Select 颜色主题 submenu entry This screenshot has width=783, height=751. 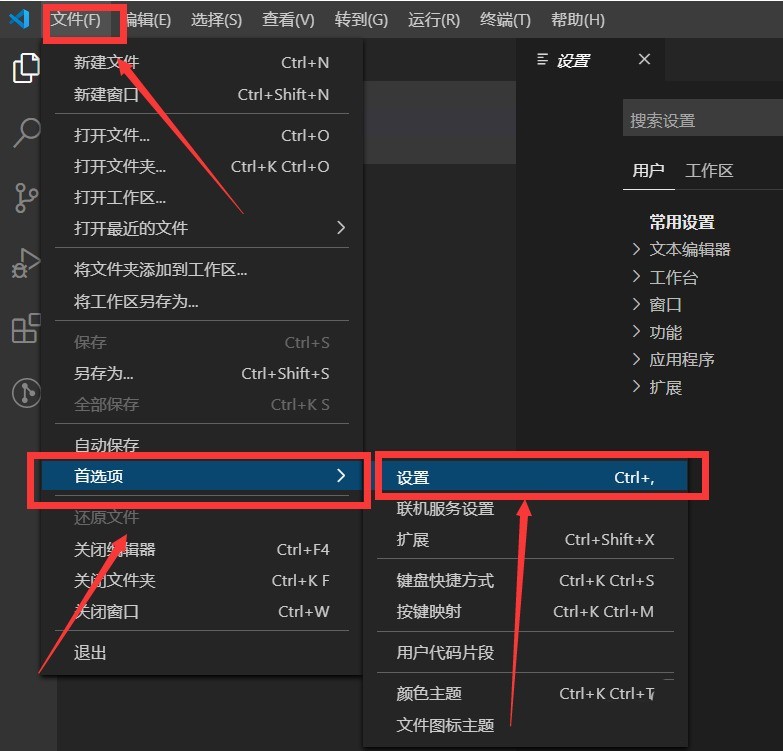525,694
